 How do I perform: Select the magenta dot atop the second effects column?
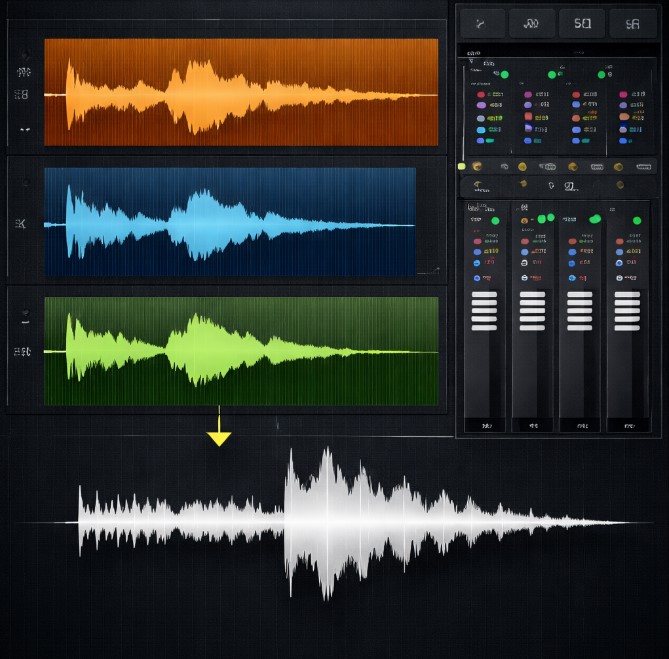click(528, 94)
